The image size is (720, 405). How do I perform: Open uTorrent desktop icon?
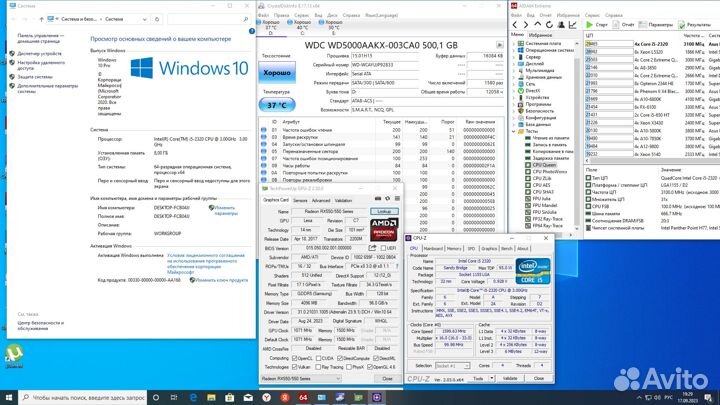click(x=14, y=355)
